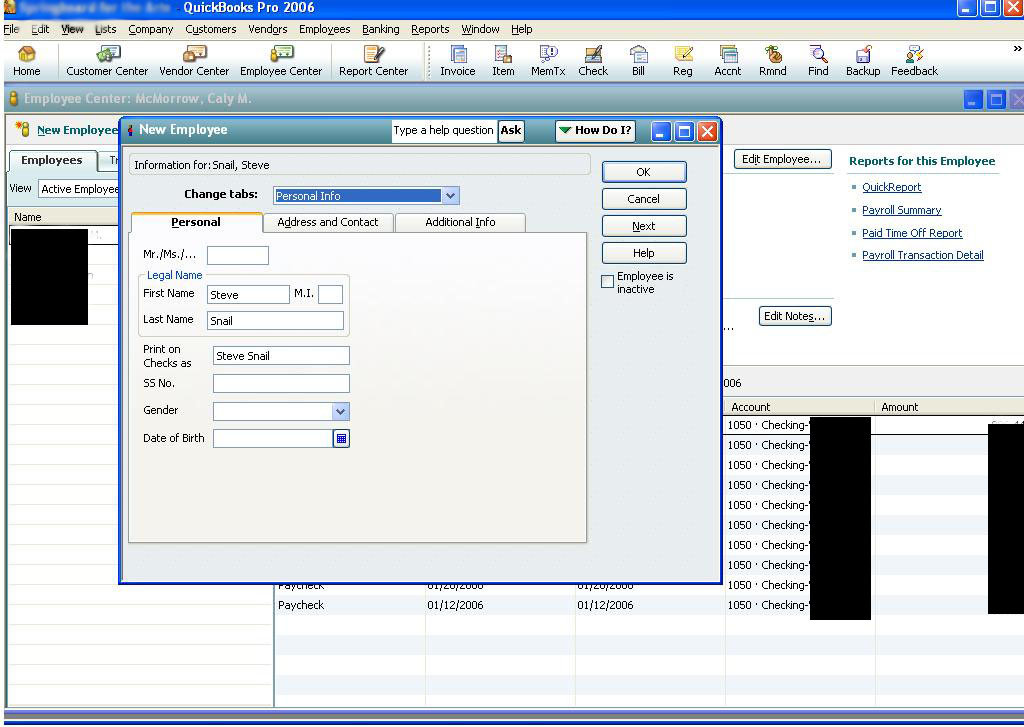1024x727 pixels.
Task: Open the Accnt chart of accounts icon
Action: point(728,61)
